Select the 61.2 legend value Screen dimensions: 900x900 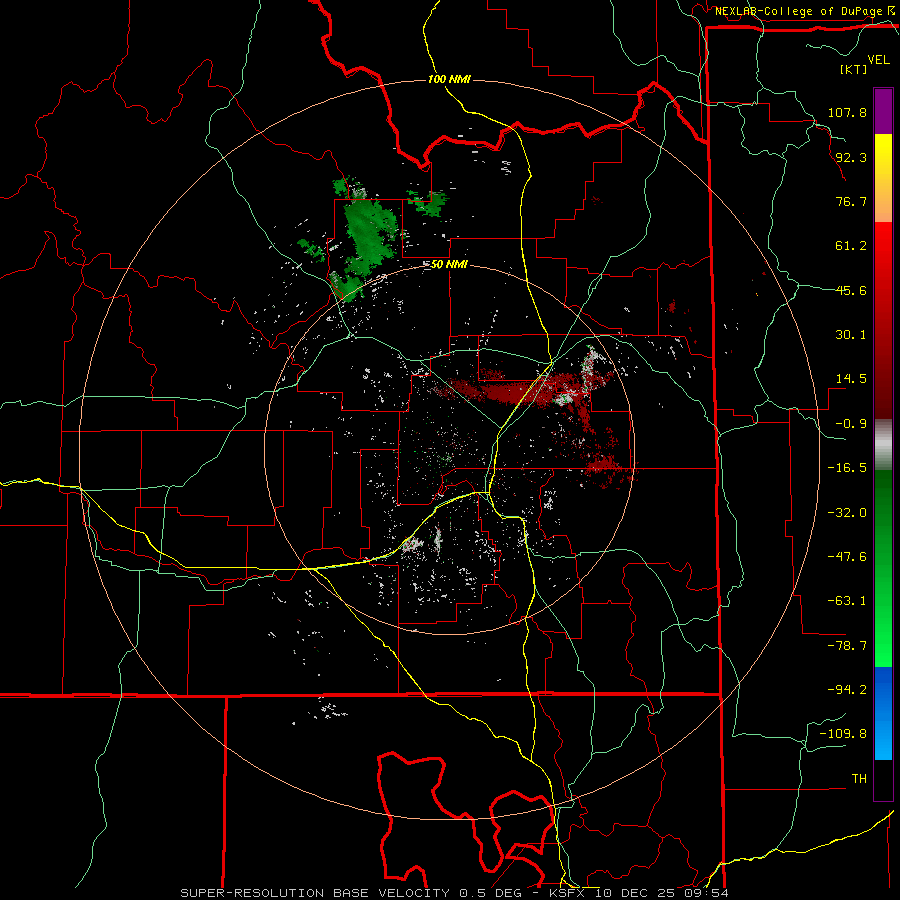pos(851,246)
